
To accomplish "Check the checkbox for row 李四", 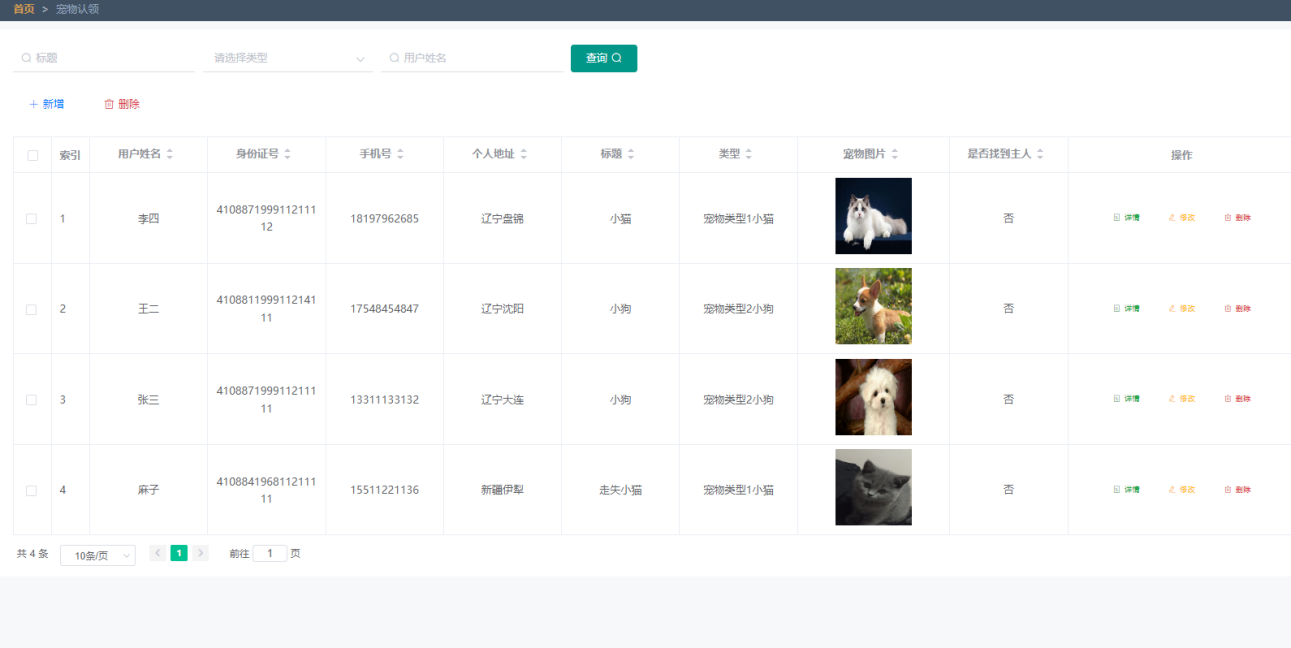I will coord(32,218).
